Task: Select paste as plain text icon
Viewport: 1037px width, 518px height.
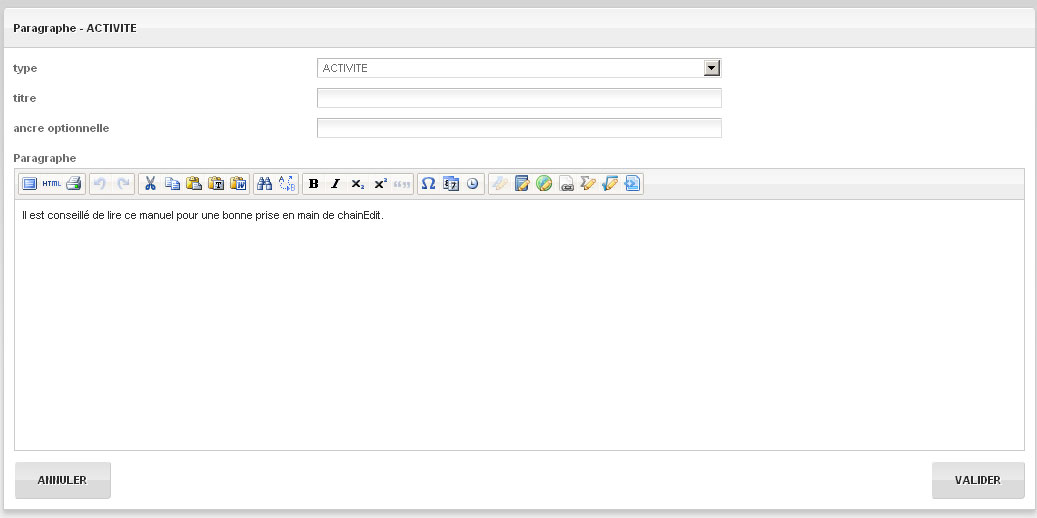Action: (x=216, y=184)
